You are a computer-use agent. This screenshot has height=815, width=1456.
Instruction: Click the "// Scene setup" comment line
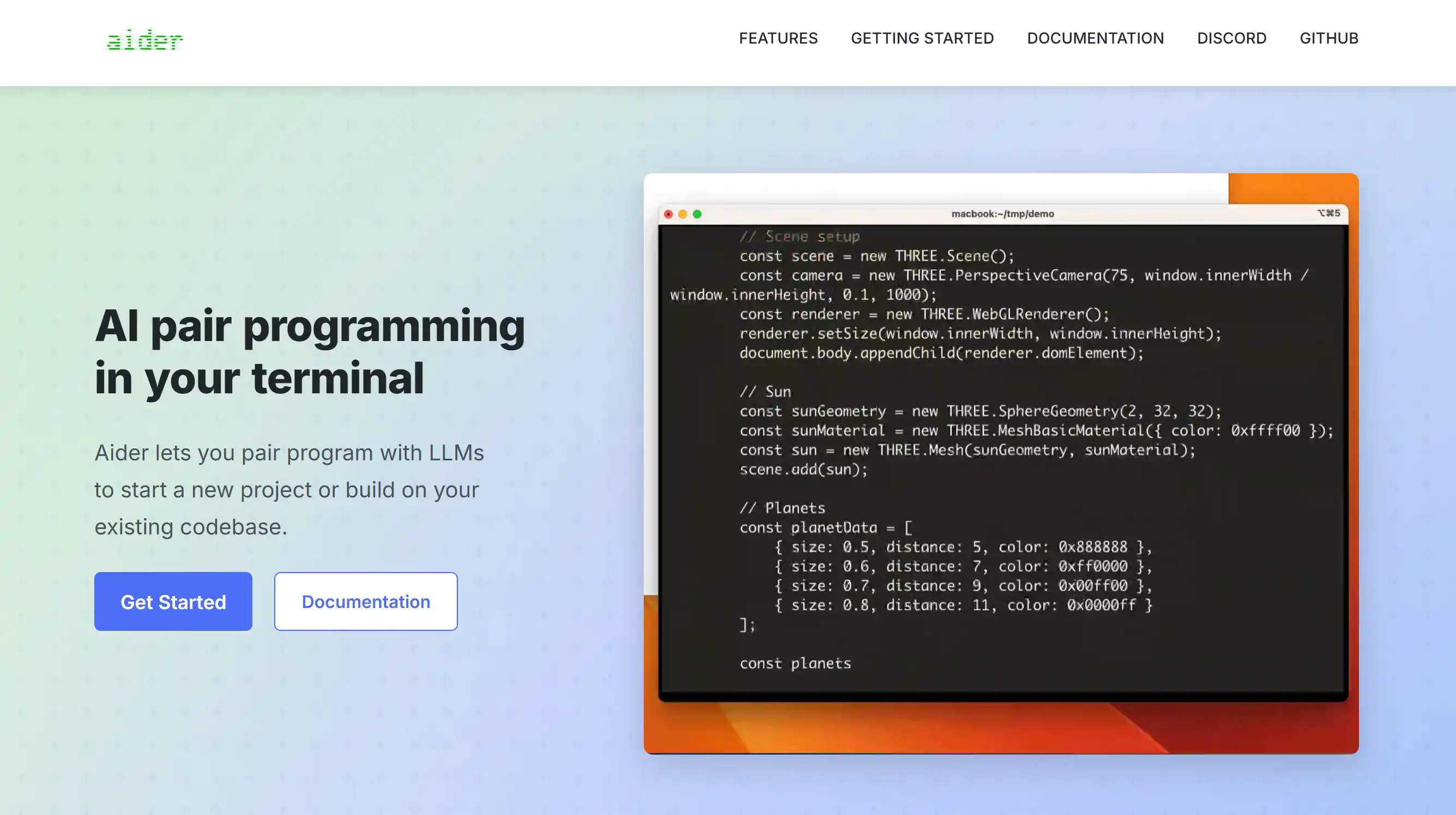click(x=800, y=236)
